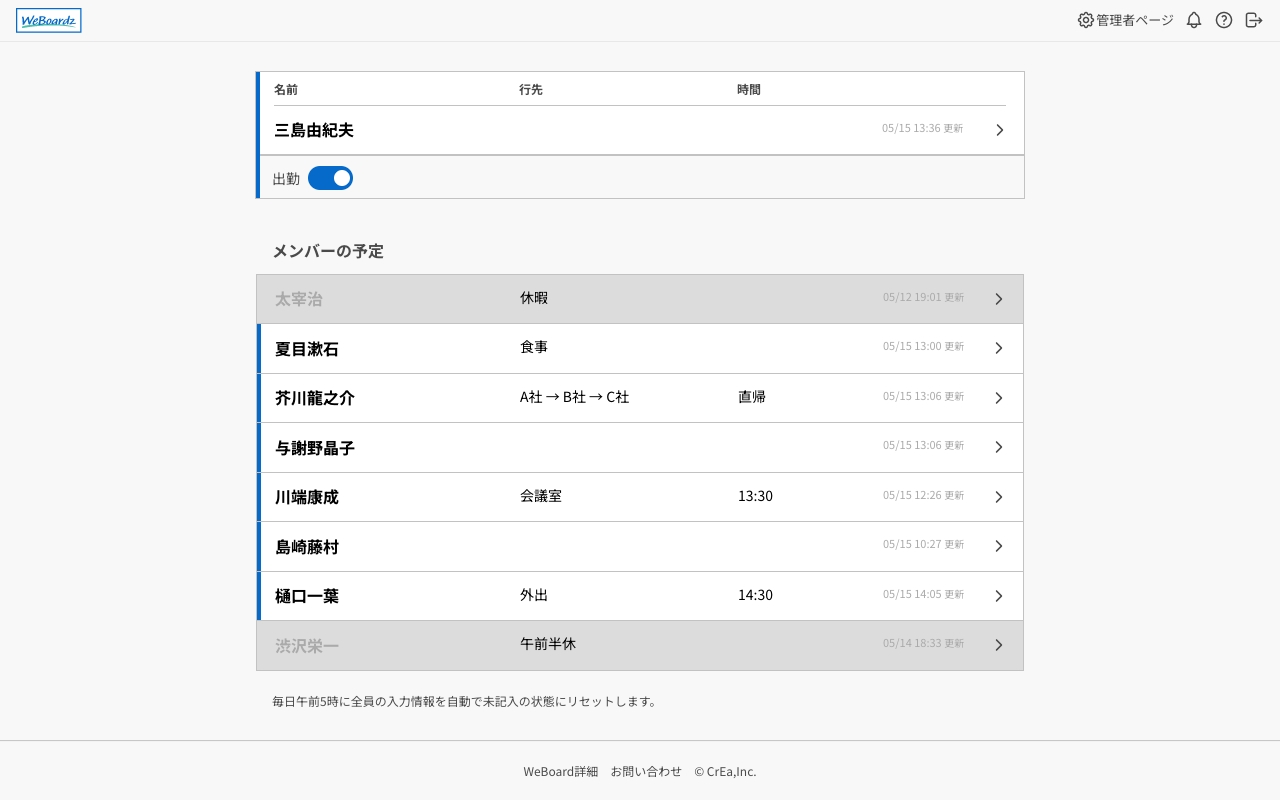
Task: Open the 管理者ページ menu item
Action: 1134,20
